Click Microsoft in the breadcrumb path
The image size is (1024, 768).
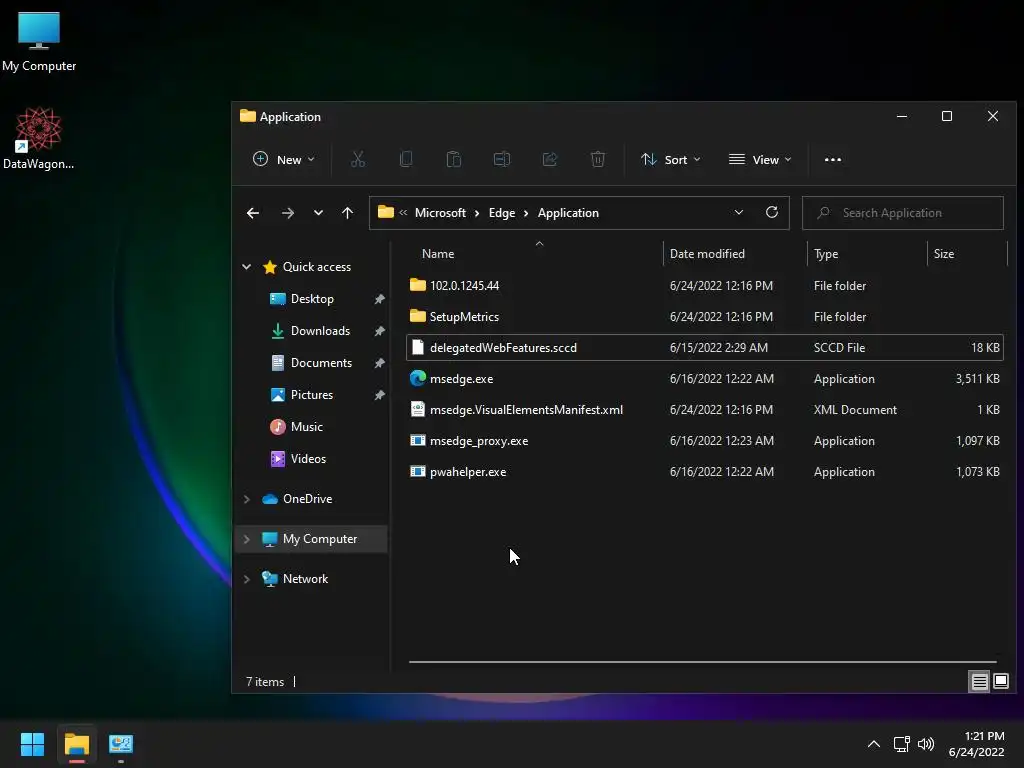point(440,213)
